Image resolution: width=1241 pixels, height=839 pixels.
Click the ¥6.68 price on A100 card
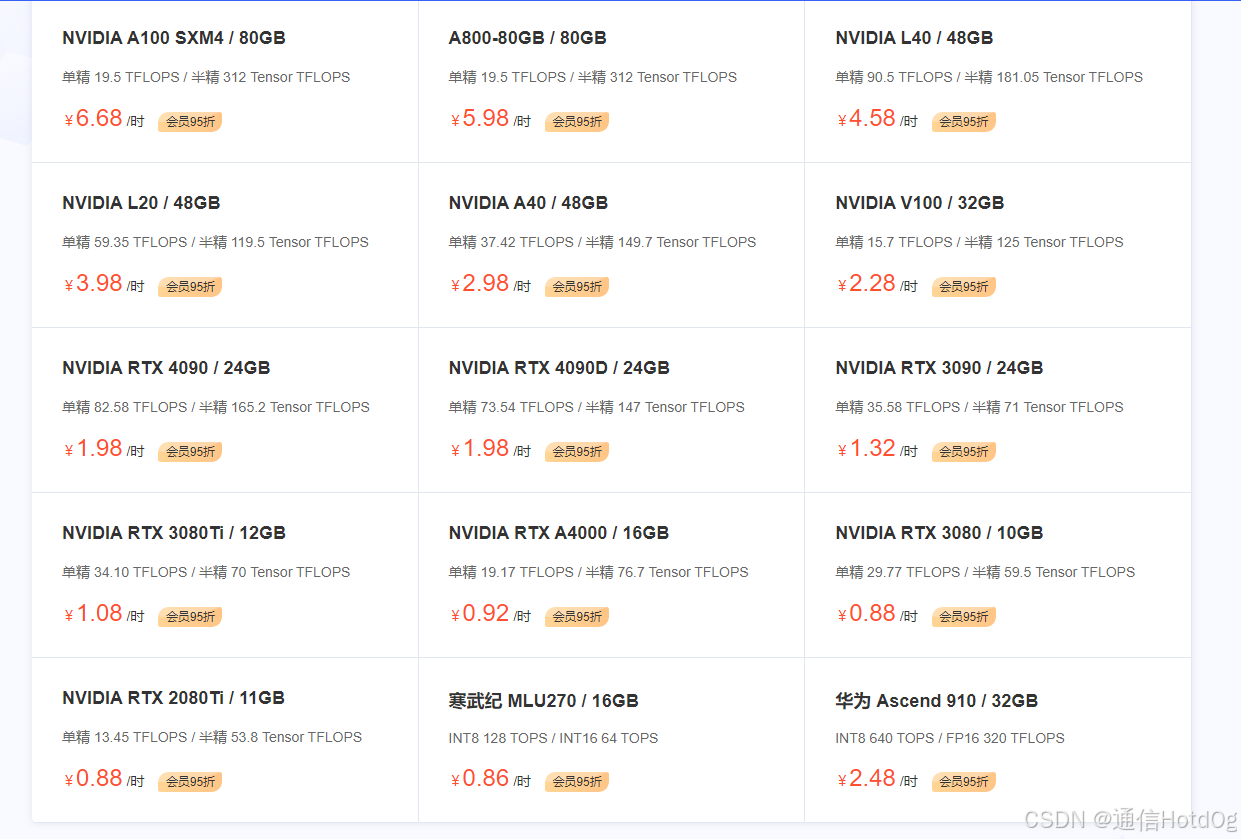pyautogui.click(x=93, y=119)
